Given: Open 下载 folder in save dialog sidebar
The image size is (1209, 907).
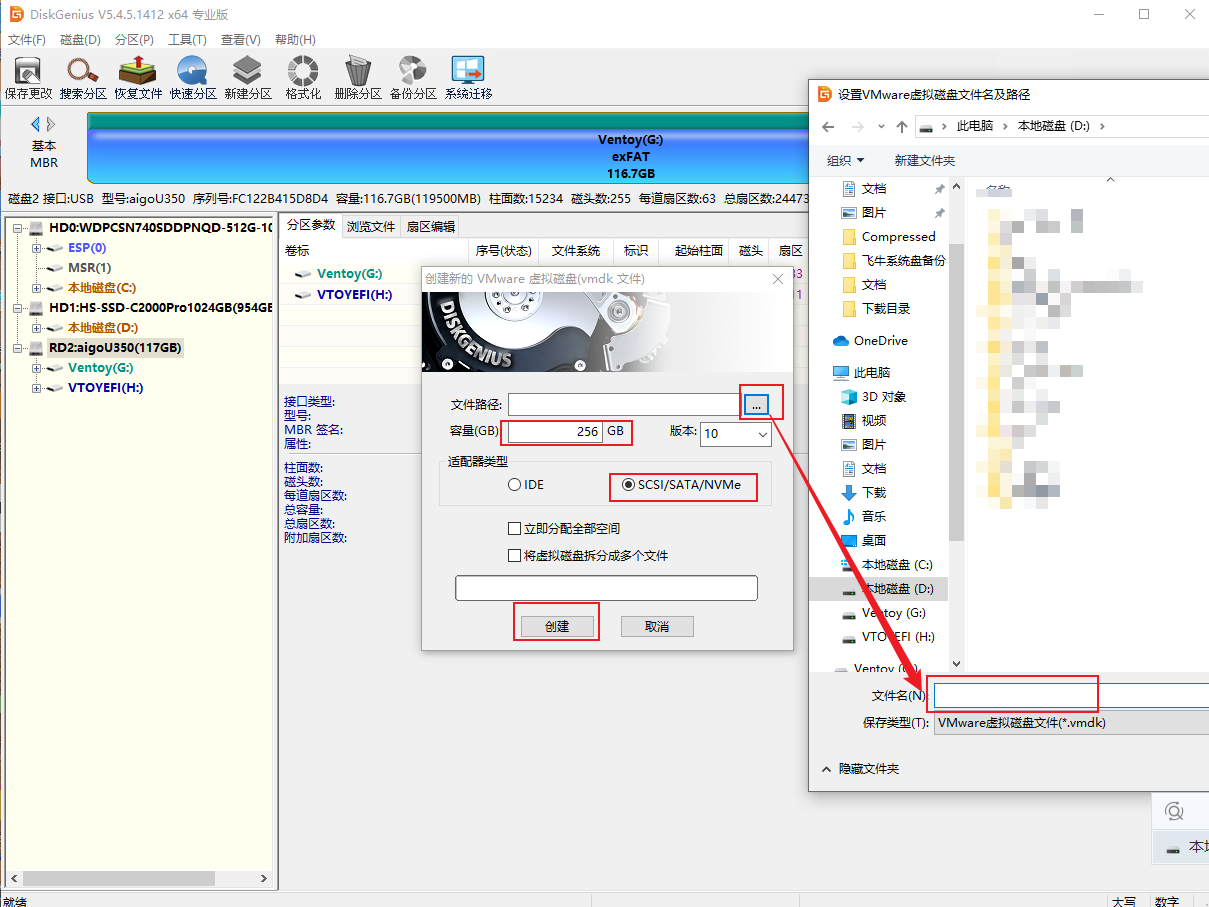Looking at the screenshot, I should 864,493.
